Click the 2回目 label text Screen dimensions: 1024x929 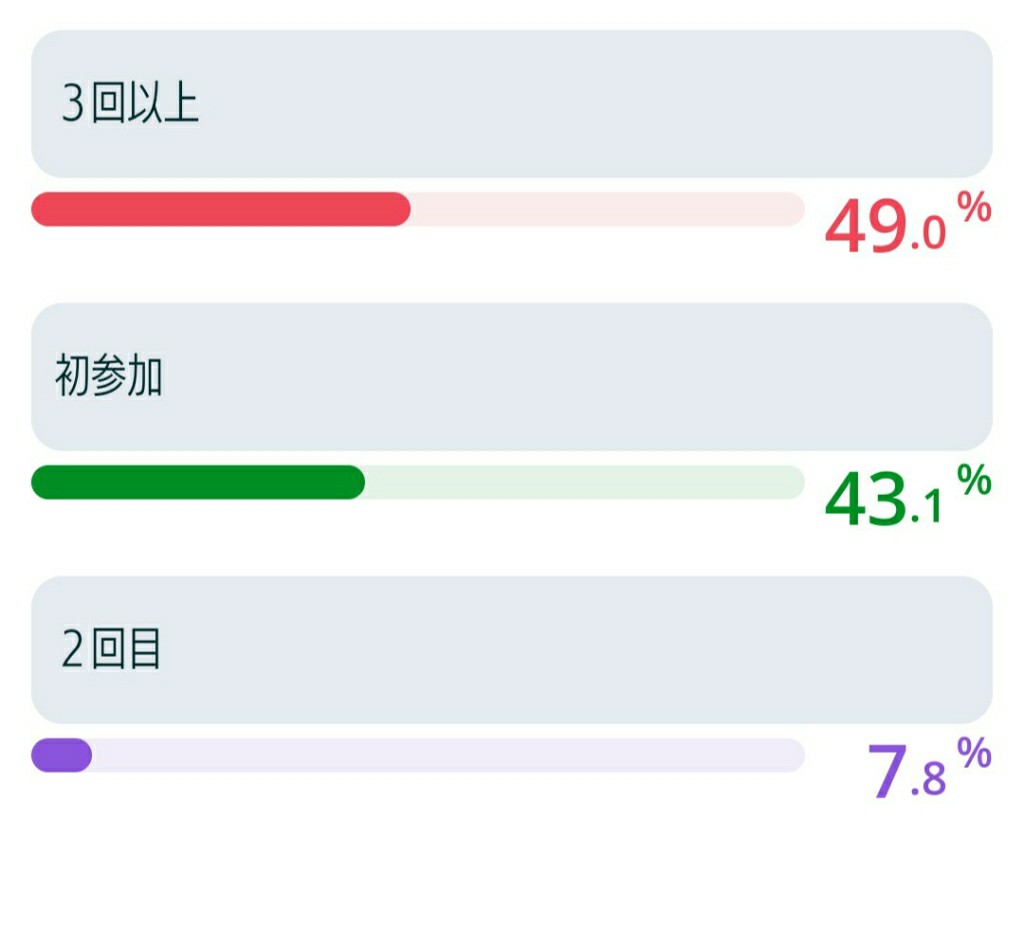[x=111, y=649]
